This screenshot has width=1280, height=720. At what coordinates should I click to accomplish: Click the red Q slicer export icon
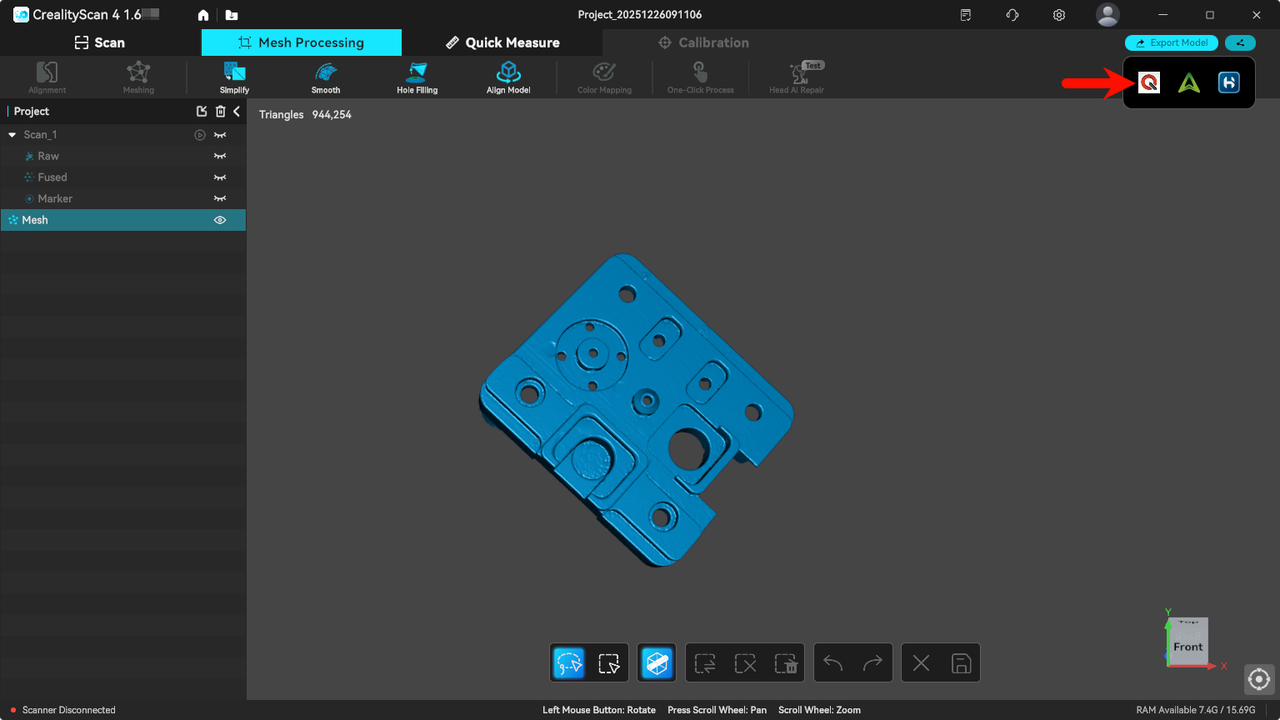[1148, 82]
